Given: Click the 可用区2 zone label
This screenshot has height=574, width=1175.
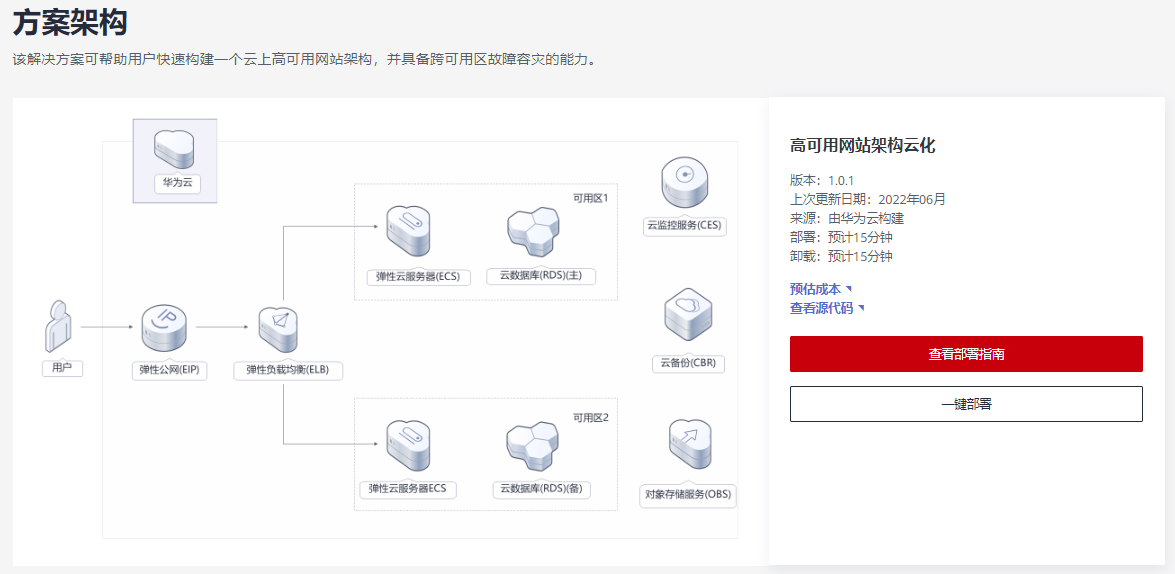Looking at the screenshot, I should tap(590, 417).
